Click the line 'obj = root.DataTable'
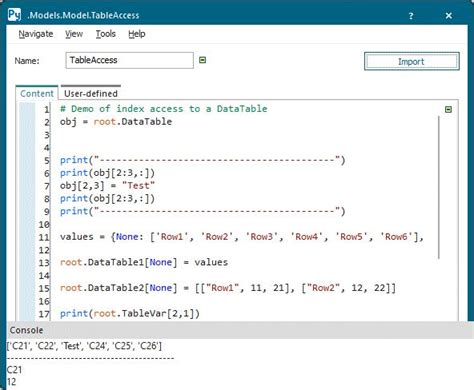This screenshot has width=474, height=390. (x=116, y=122)
